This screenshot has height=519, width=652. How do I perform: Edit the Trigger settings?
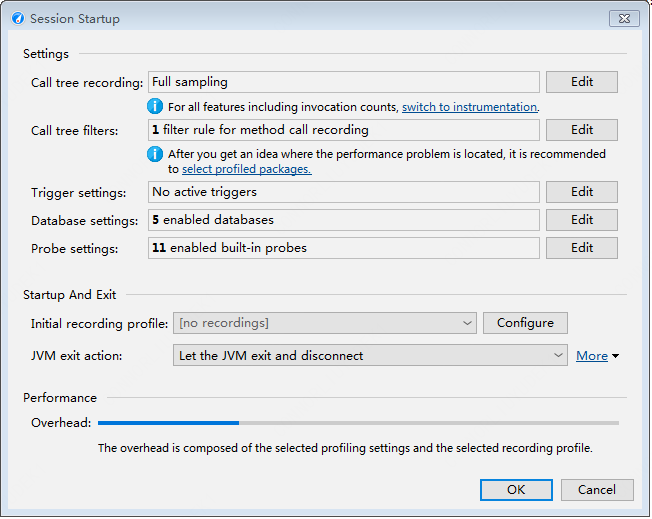[x=581, y=192]
